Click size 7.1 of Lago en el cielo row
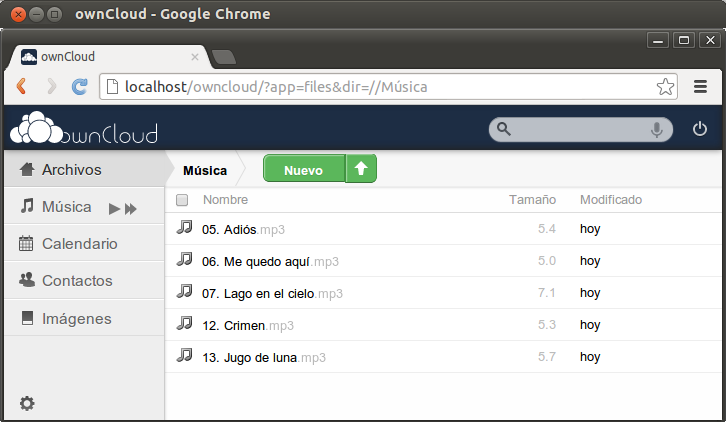The height and width of the screenshot is (422, 726). click(547, 293)
